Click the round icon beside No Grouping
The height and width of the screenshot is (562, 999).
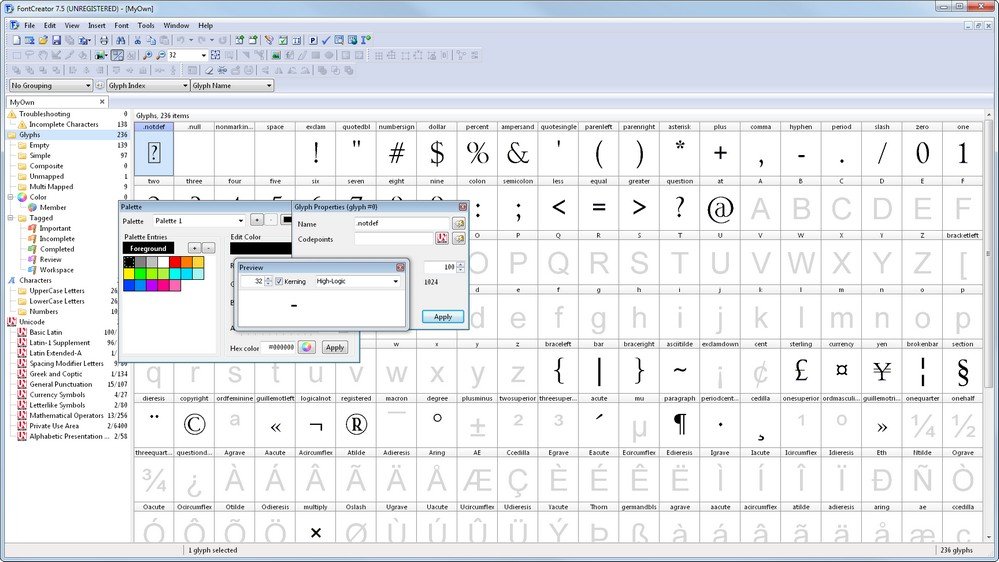click(x=100, y=85)
